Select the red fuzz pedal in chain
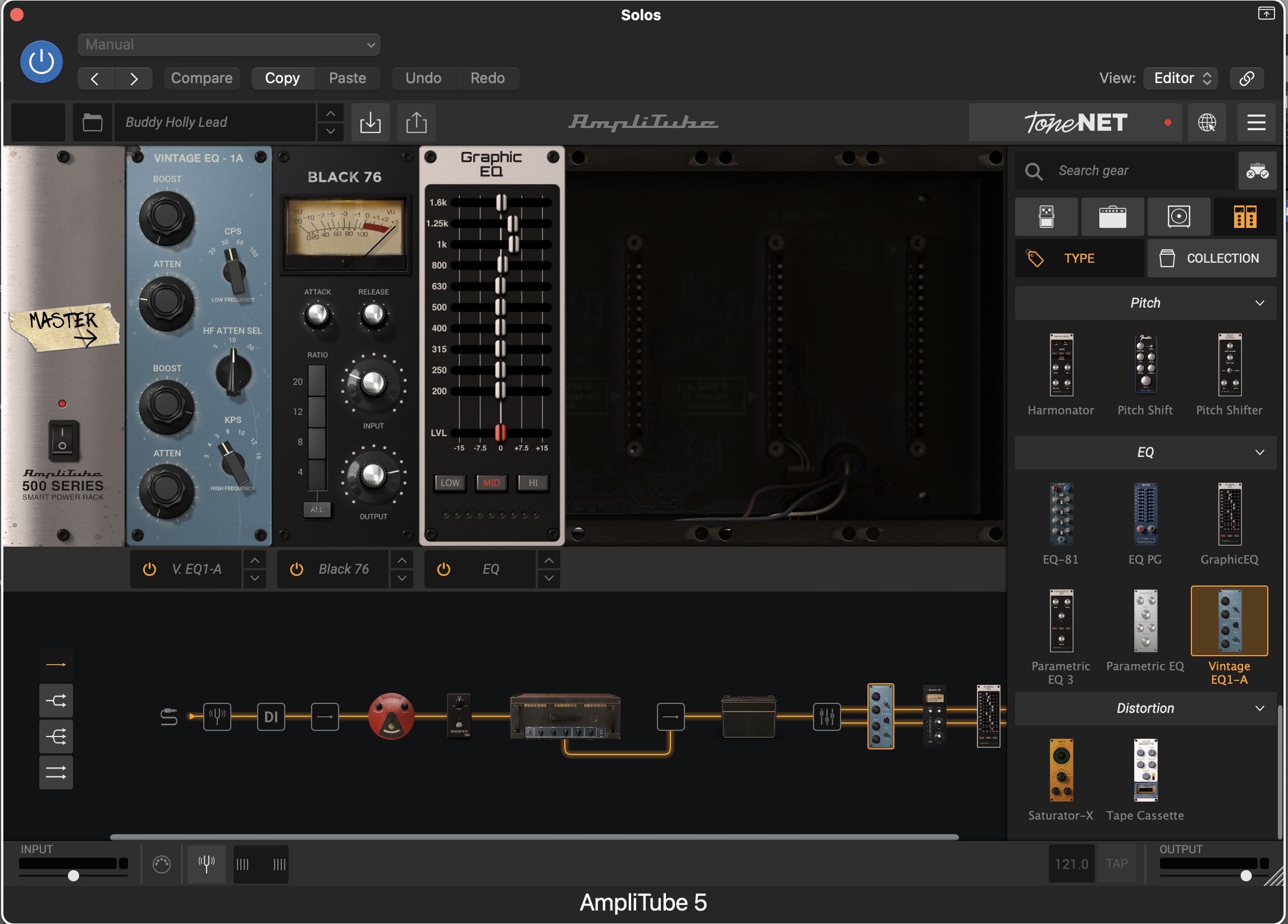 coord(391,716)
